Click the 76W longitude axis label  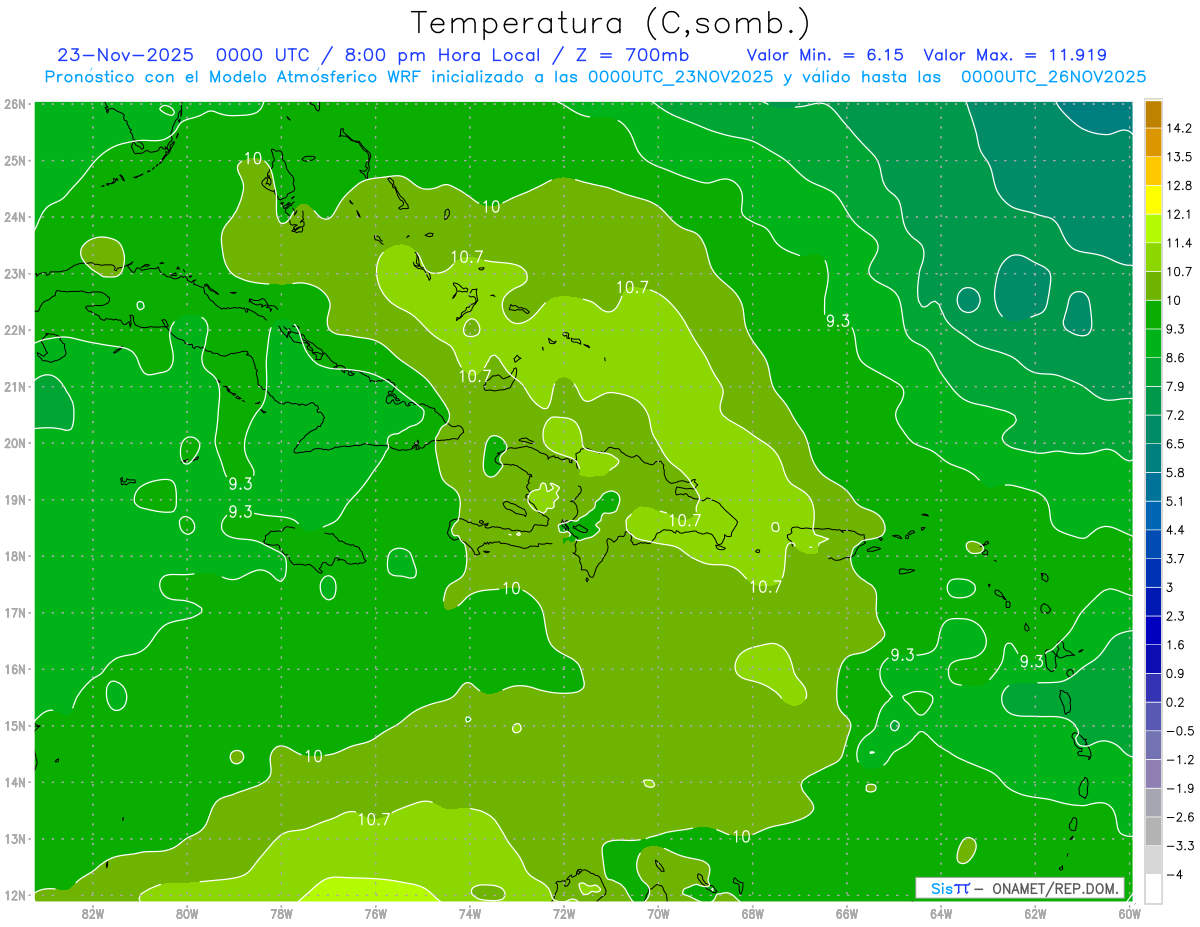(375, 914)
